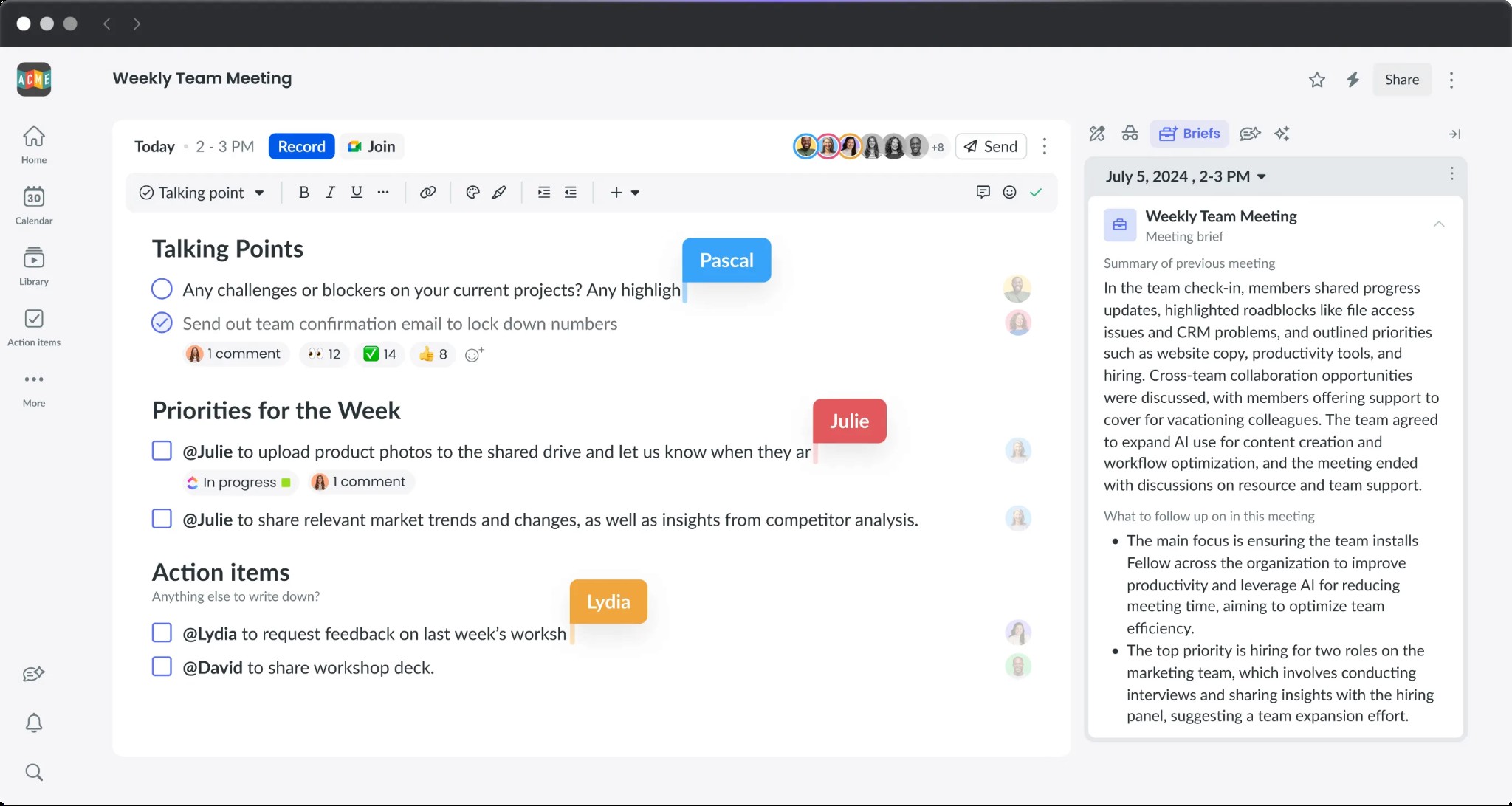Open the Talking point type dropdown
1512x806 pixels.
coord(202,193)
